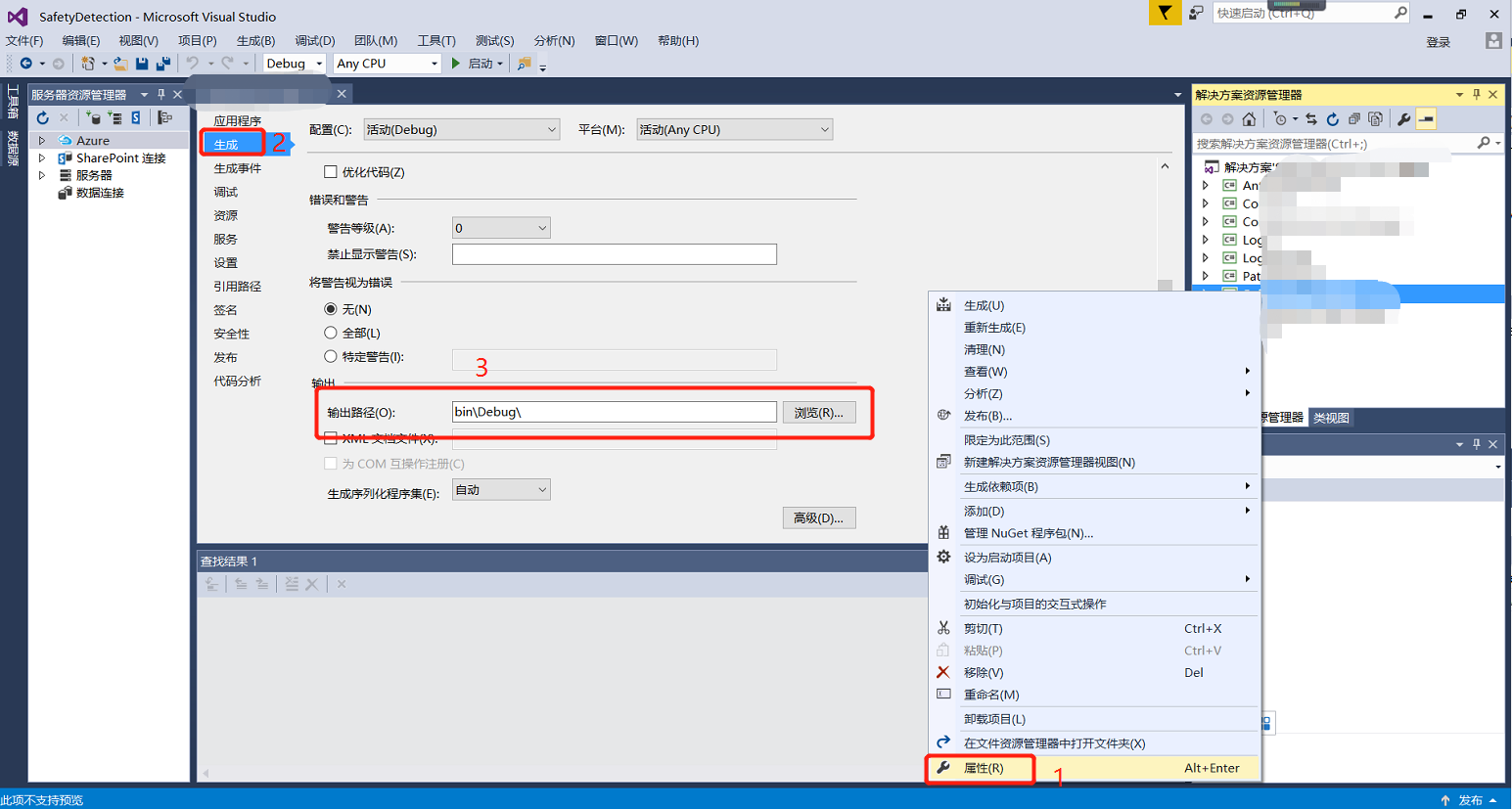Click the Save All toolbar icon
This screenshot has height=809, width=1512.
(162, 64)
